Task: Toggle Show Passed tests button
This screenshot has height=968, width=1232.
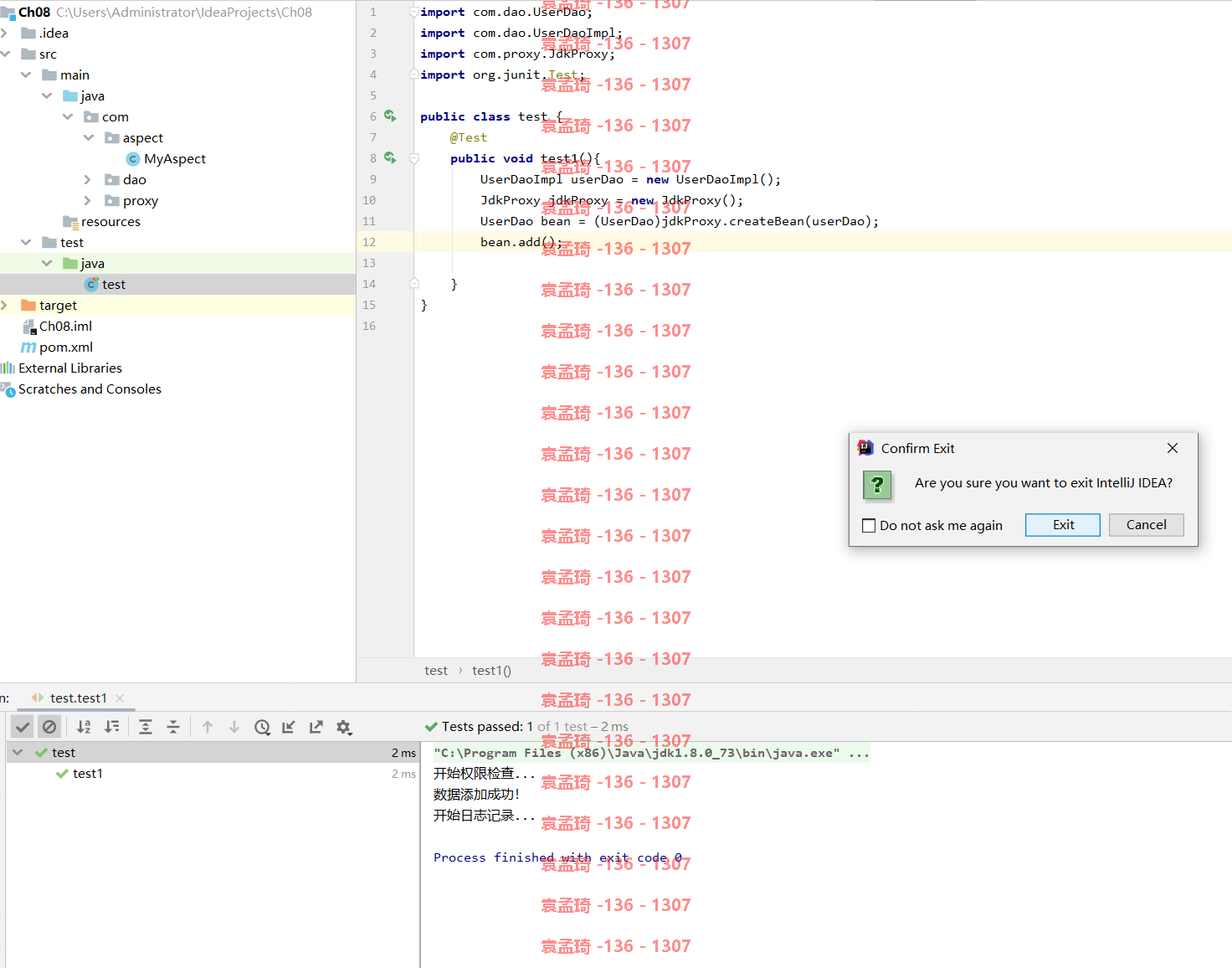Action: 23,727
